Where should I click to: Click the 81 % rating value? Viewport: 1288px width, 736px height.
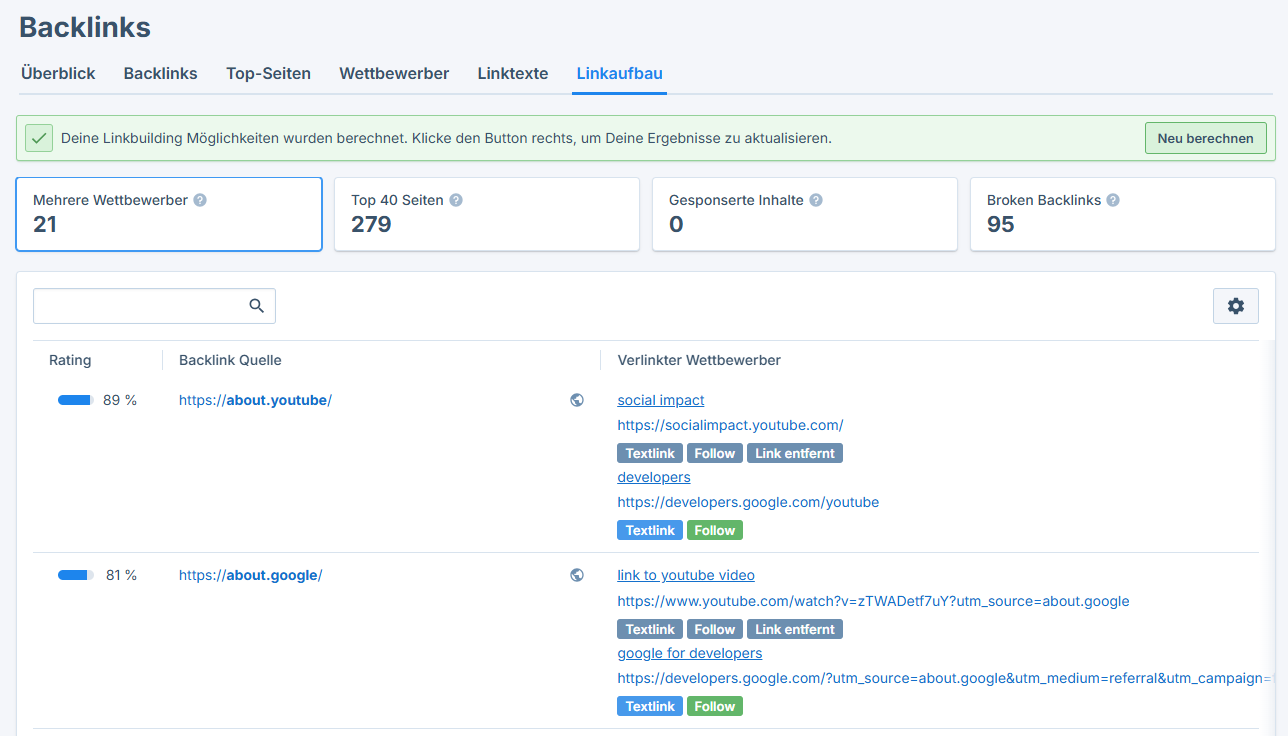click(x=121, y=575)
